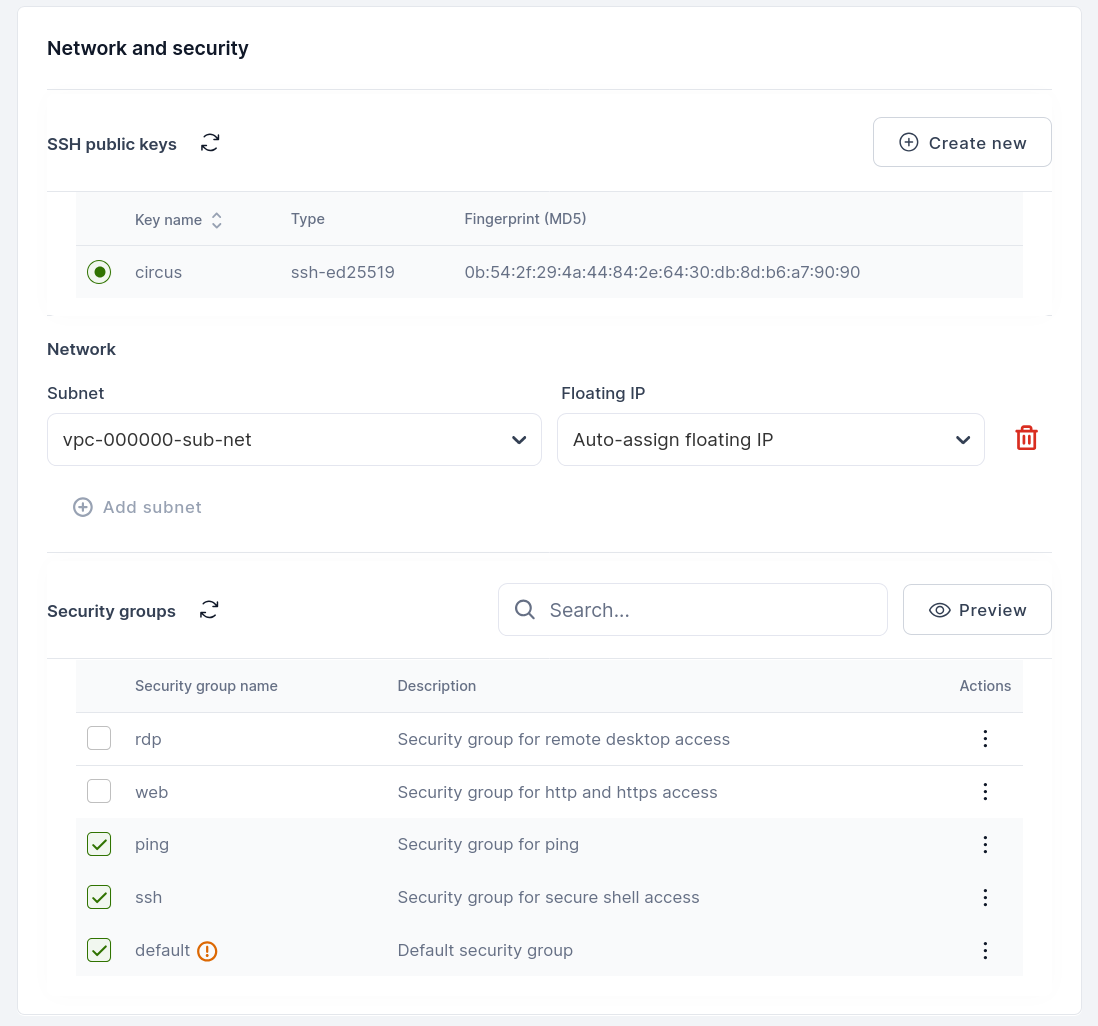Enable the rdp security group checkbox
This screenshot has width=1098, height=1026.
(x=99, y=739)
